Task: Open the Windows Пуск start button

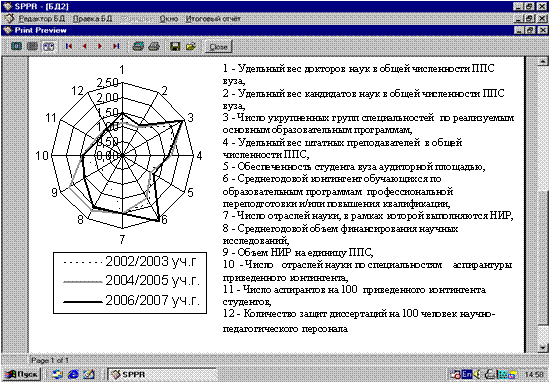Action: 22,374
